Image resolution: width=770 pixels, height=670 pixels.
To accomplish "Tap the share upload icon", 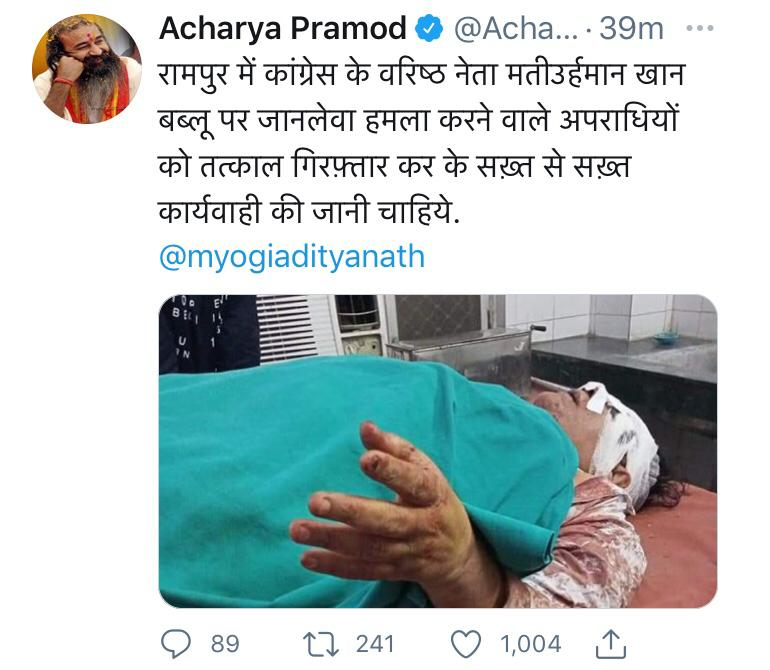I will (x=610, y=644).
